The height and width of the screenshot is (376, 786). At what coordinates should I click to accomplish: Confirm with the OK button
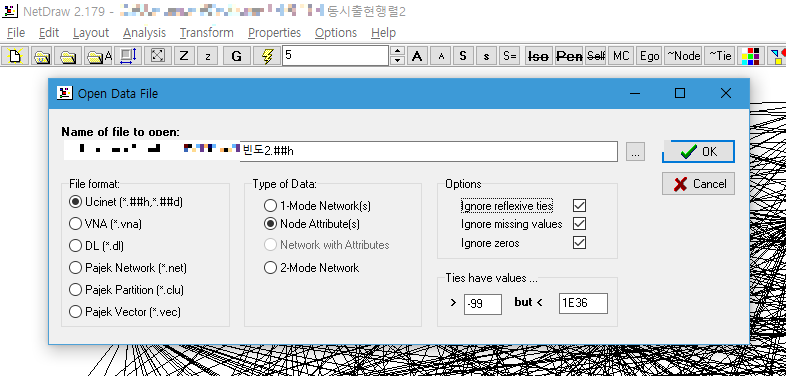(698, 151)
